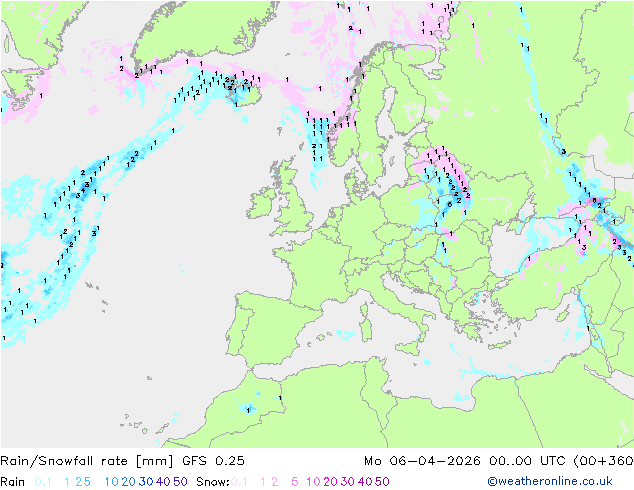Click the pale pink Snow 0.1 legend value

pyautogui.click(x=239, y=482)
